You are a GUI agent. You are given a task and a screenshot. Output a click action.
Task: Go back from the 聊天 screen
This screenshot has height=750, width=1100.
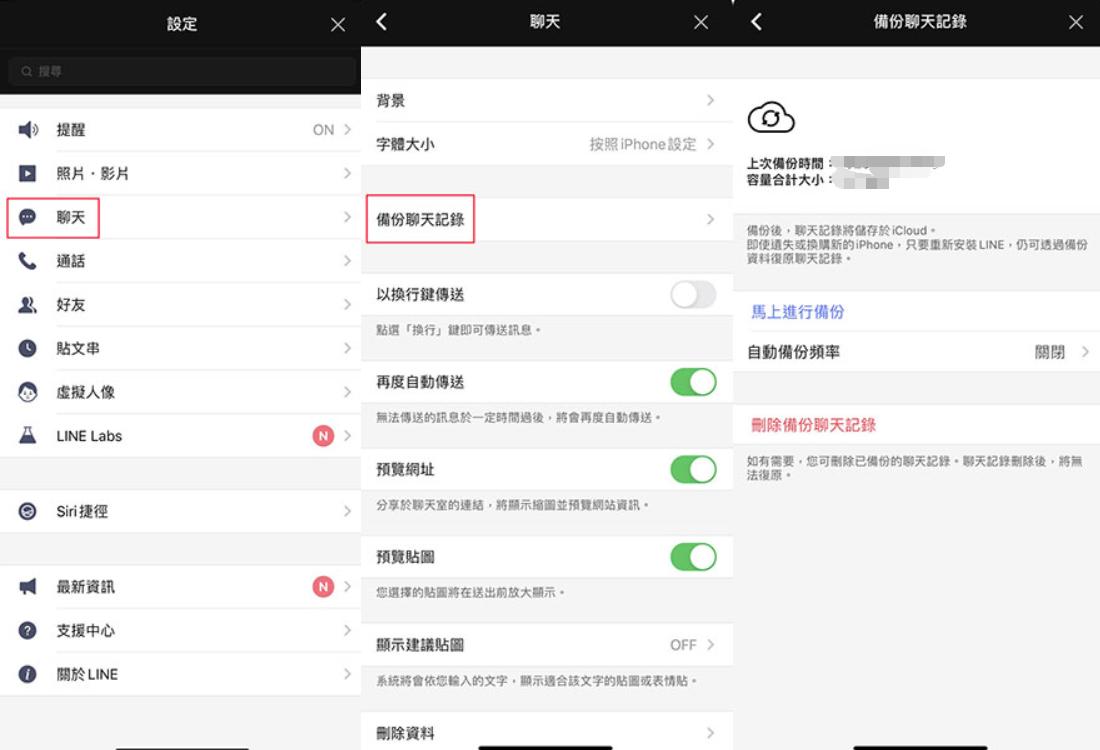[x=382, y=22]
